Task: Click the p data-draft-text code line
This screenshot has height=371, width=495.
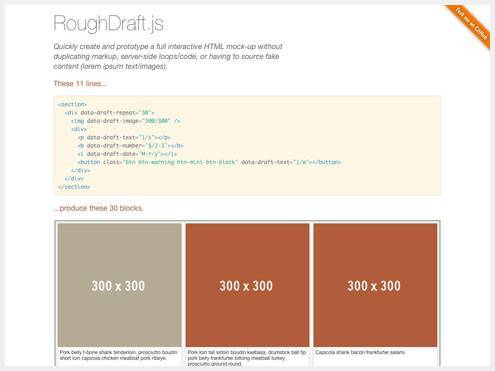Action: (x=124, y=137)
